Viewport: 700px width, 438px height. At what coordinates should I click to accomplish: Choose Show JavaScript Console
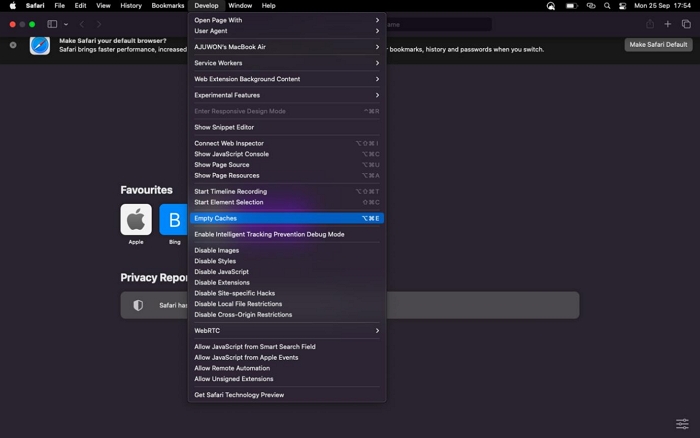[287, 154]
